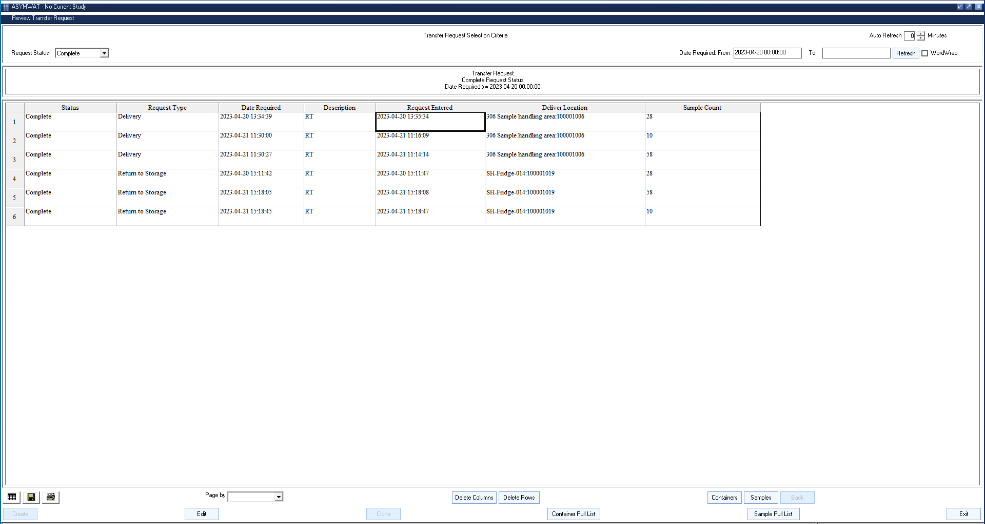The height and width of the screenshot is (524, 985).
Task: Sort by the Request Type column header
Action: tap(167, 107)
